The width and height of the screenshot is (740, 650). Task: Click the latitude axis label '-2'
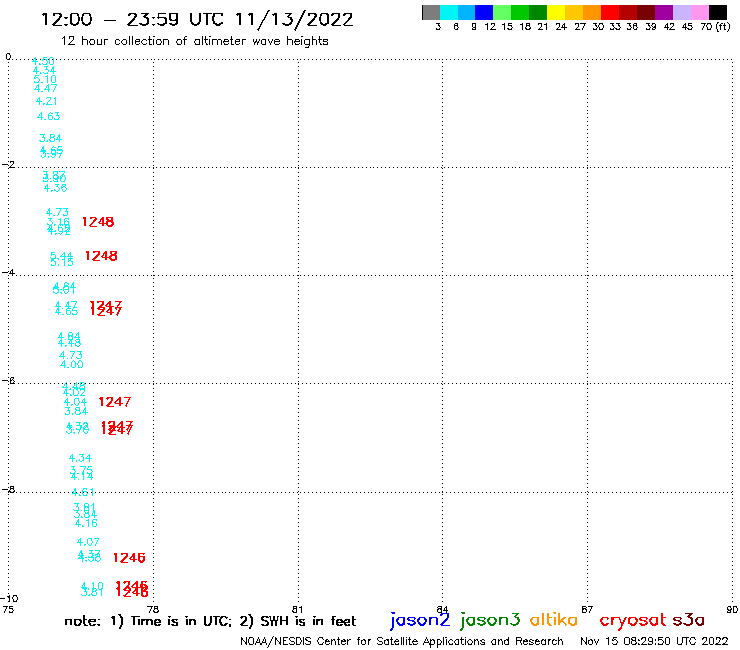8,165
